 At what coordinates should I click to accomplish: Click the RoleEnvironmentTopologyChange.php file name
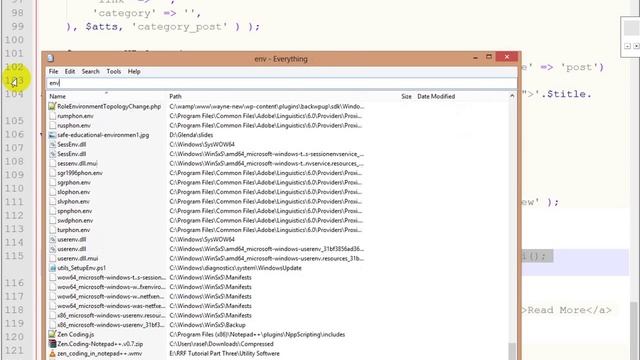tap(109, 107)
